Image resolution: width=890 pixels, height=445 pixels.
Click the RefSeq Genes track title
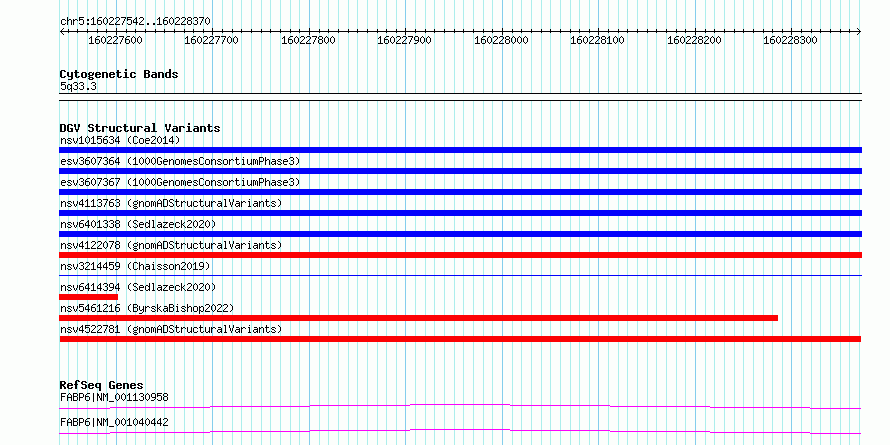101,385
